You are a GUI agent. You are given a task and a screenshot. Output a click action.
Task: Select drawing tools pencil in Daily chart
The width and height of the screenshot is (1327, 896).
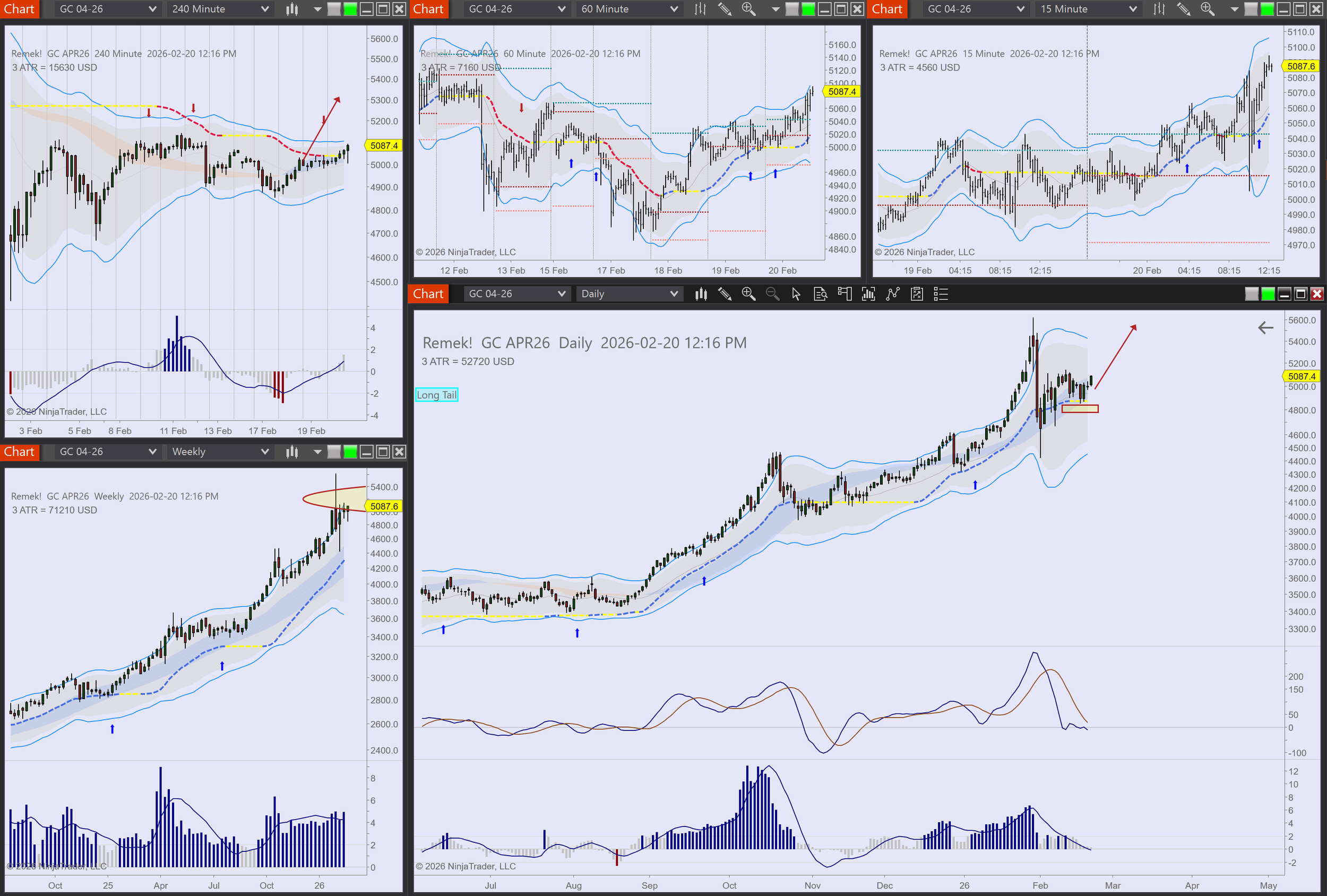(725, 294)
